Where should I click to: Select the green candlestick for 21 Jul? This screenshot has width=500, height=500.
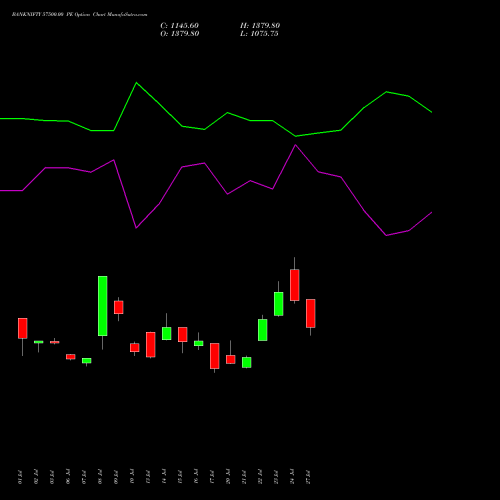click(x=247, y=362)
